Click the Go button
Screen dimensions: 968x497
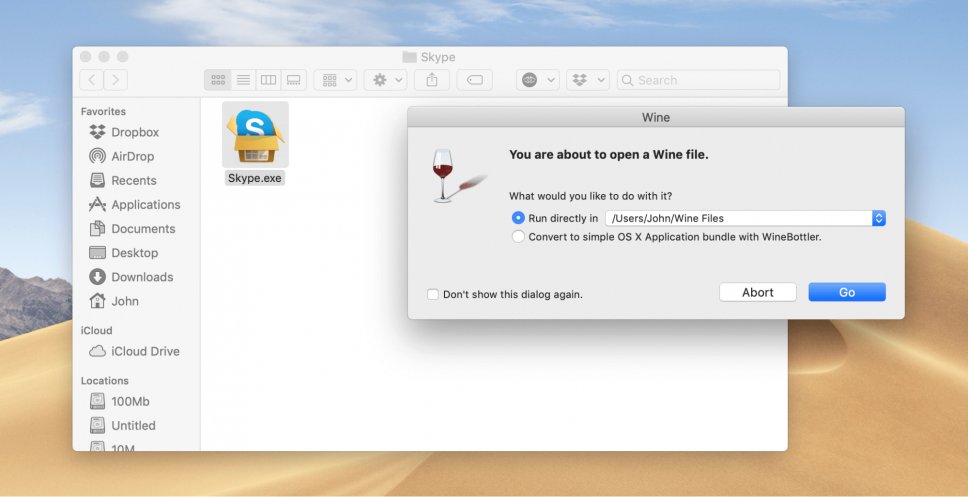847,293
